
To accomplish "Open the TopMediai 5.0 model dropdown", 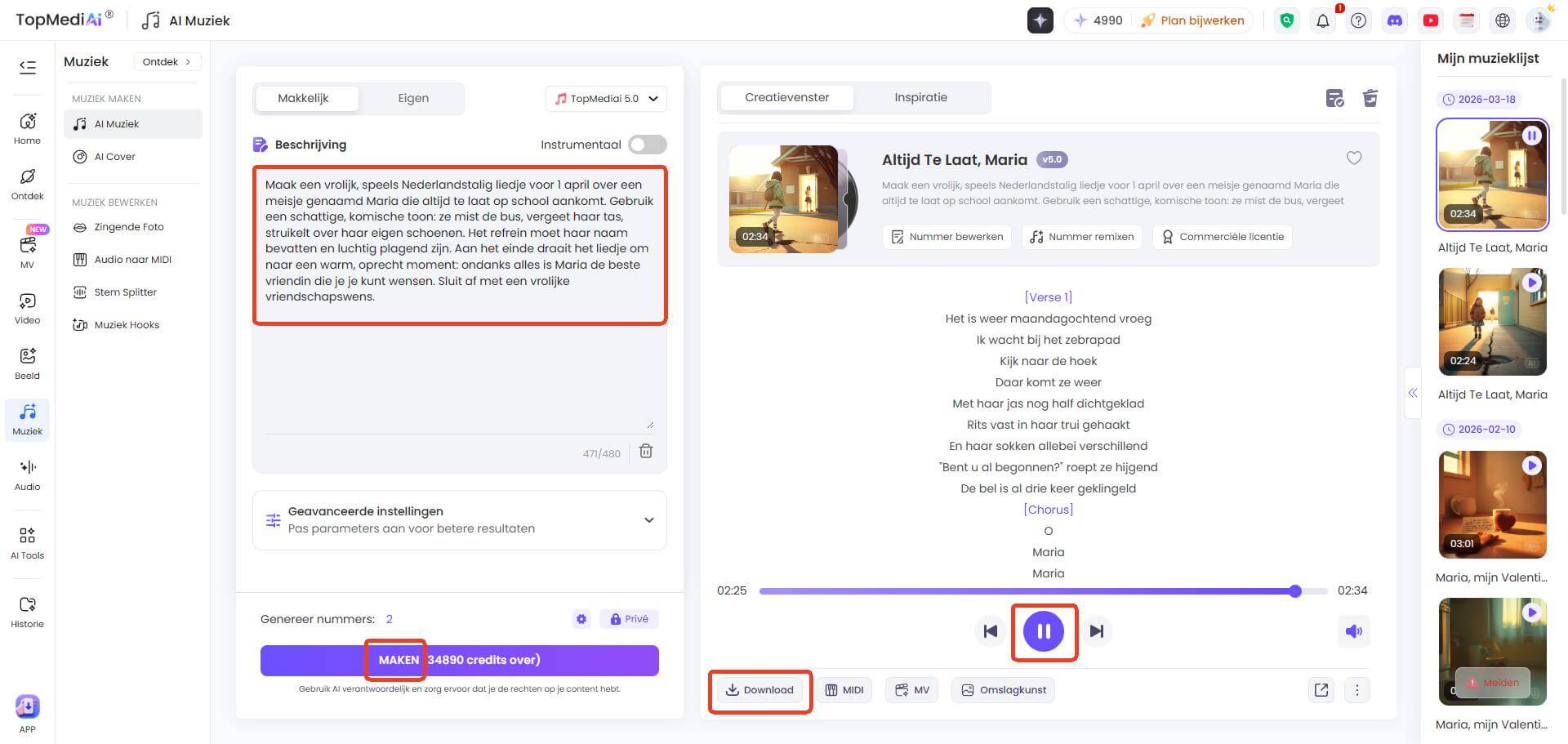I will click(x=604, y=98).
